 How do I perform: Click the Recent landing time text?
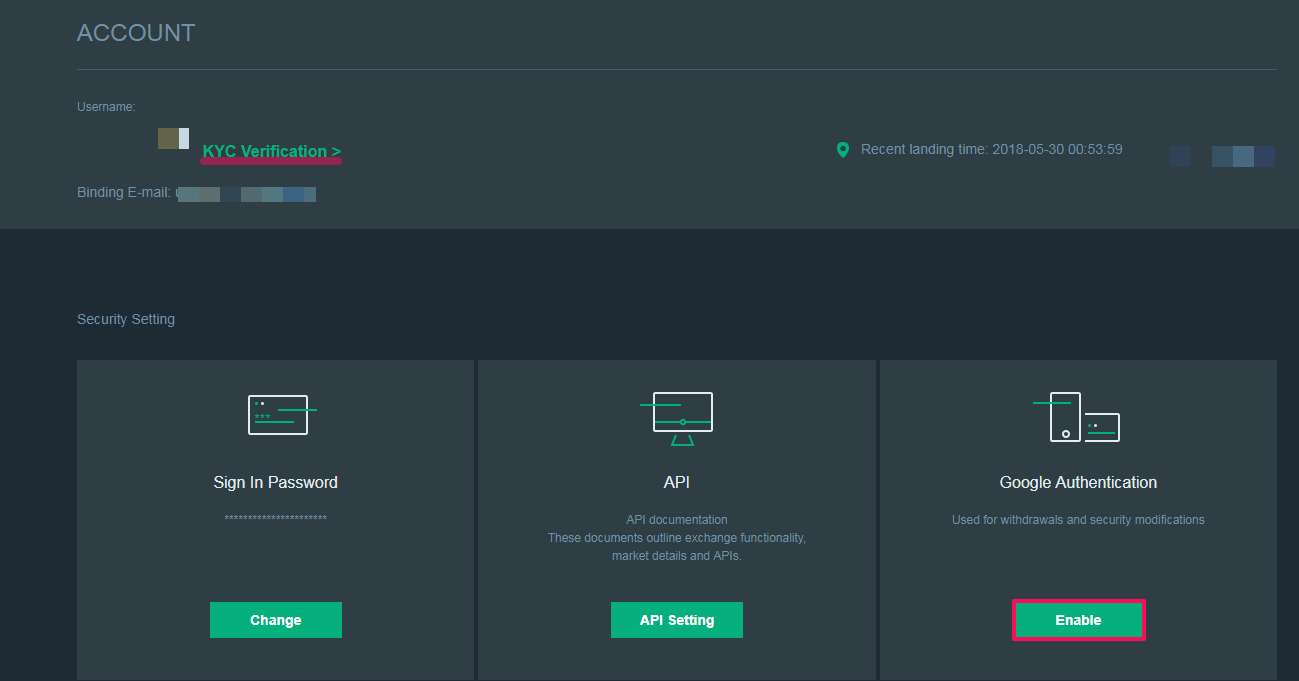click(x=991, y=149)
